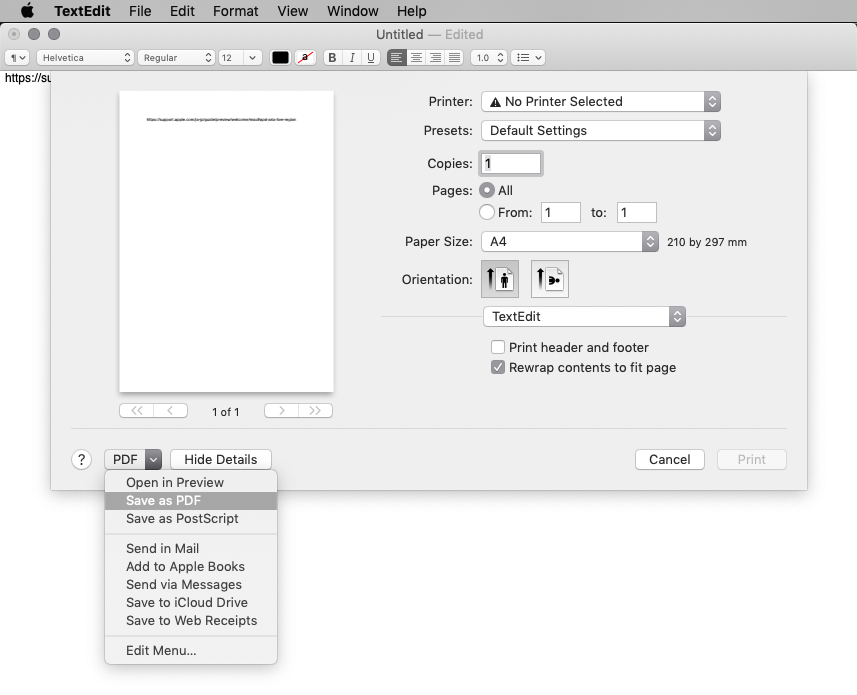Viewport: 857px width, 695px height.
Task: Click the help question mark button
Action: (x=82, y=460)
